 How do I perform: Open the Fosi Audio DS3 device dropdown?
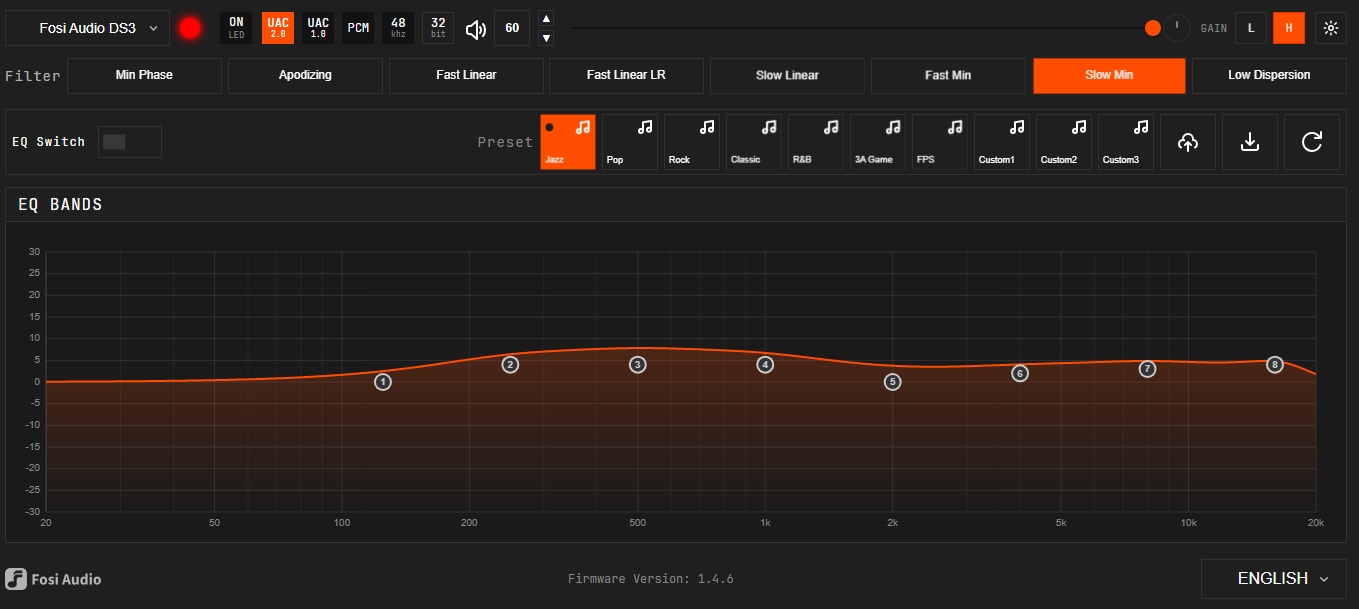pyautogui.click(x=87, y=28)
